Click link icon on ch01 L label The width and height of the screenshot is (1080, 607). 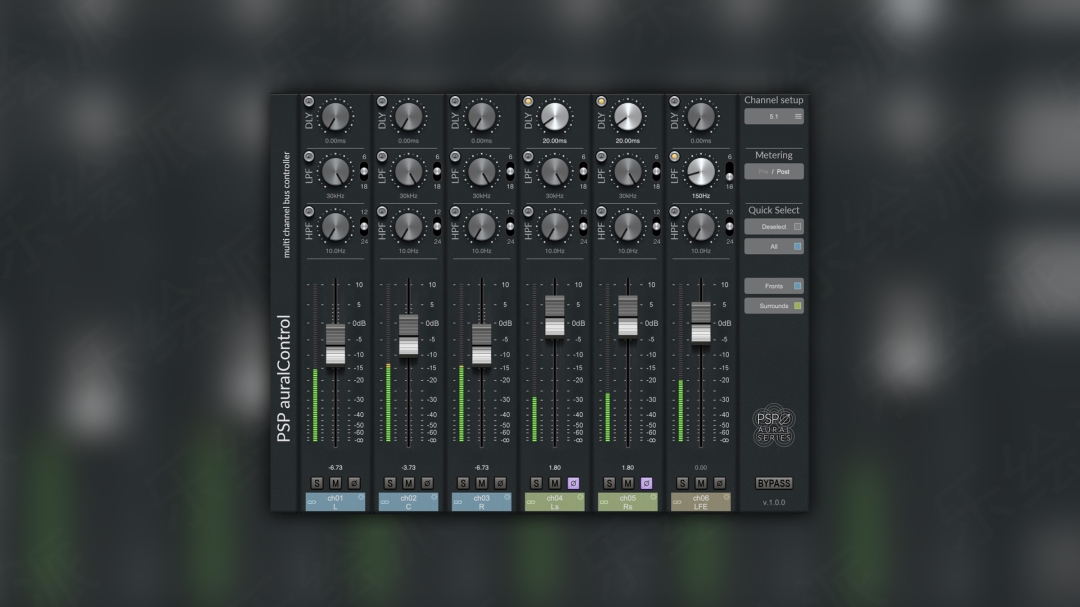pyautogui.click(x=312, y=502)
